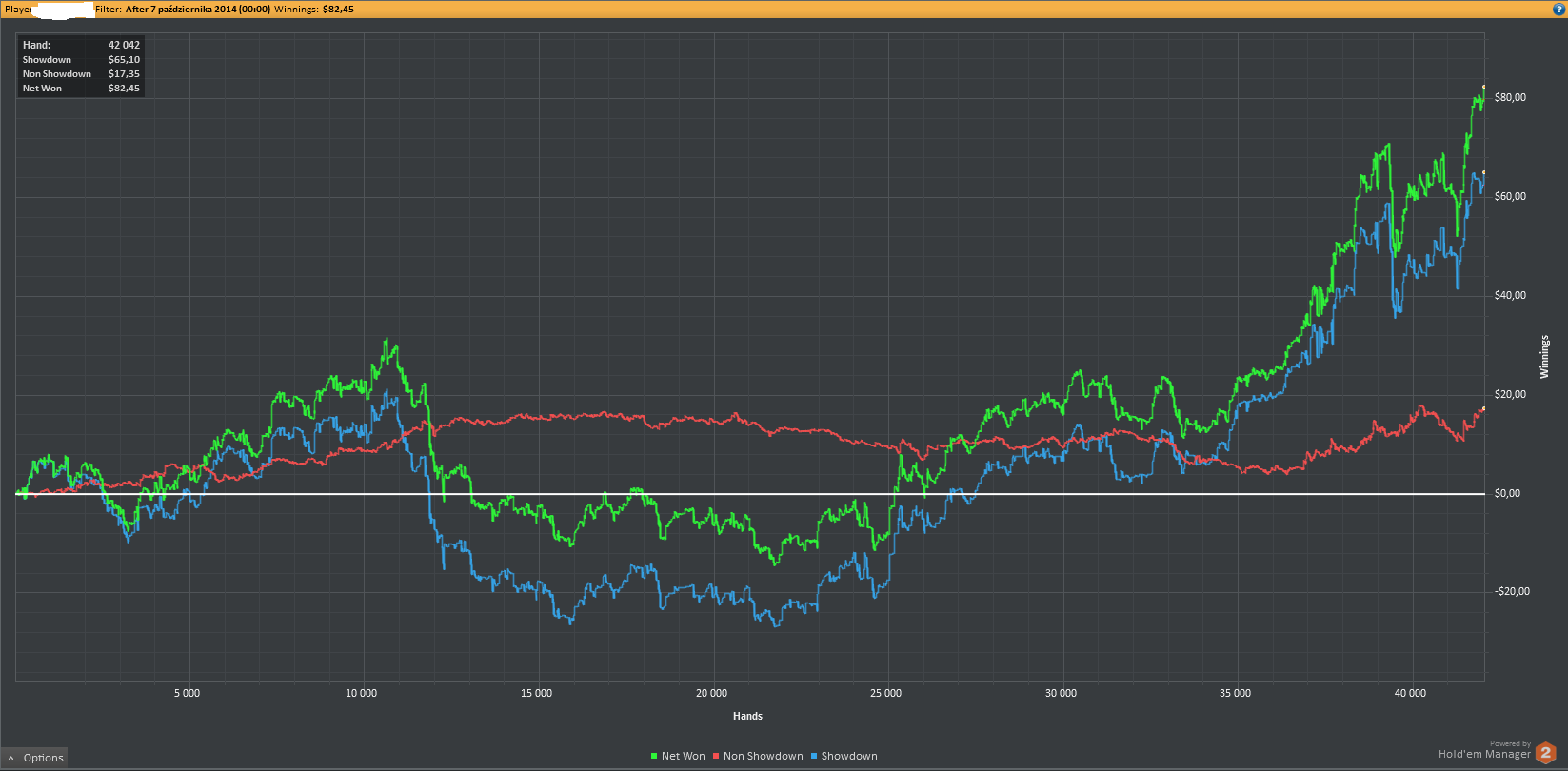Click the '10 000' hands axis label

pos(362,693)
